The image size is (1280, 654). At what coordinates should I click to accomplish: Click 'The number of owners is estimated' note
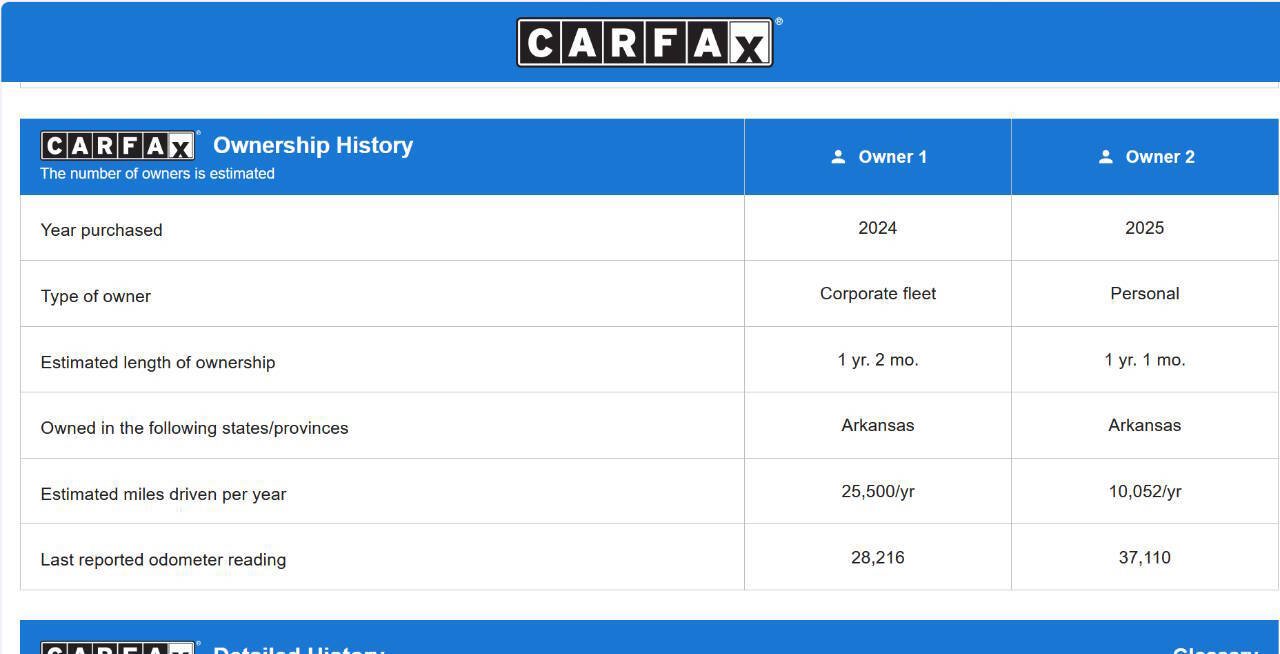pyautogui.click(x=157, y=174)
